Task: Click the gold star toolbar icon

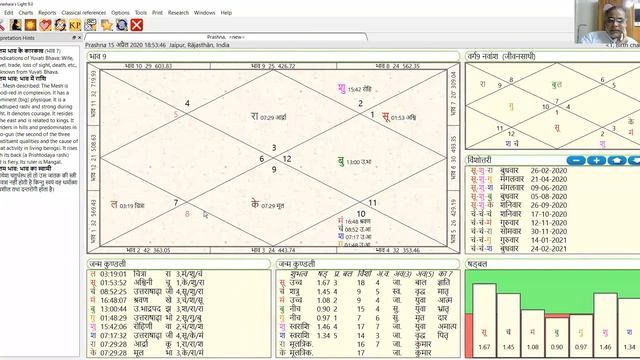Action: [x=107, y=25]
